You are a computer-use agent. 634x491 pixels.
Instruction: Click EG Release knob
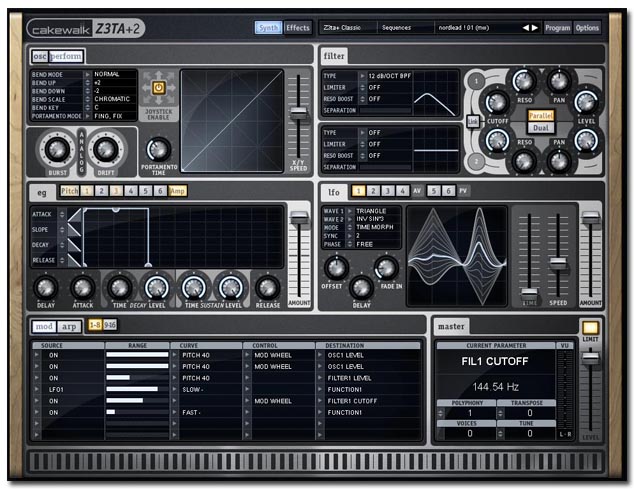[x=267, y=288]
